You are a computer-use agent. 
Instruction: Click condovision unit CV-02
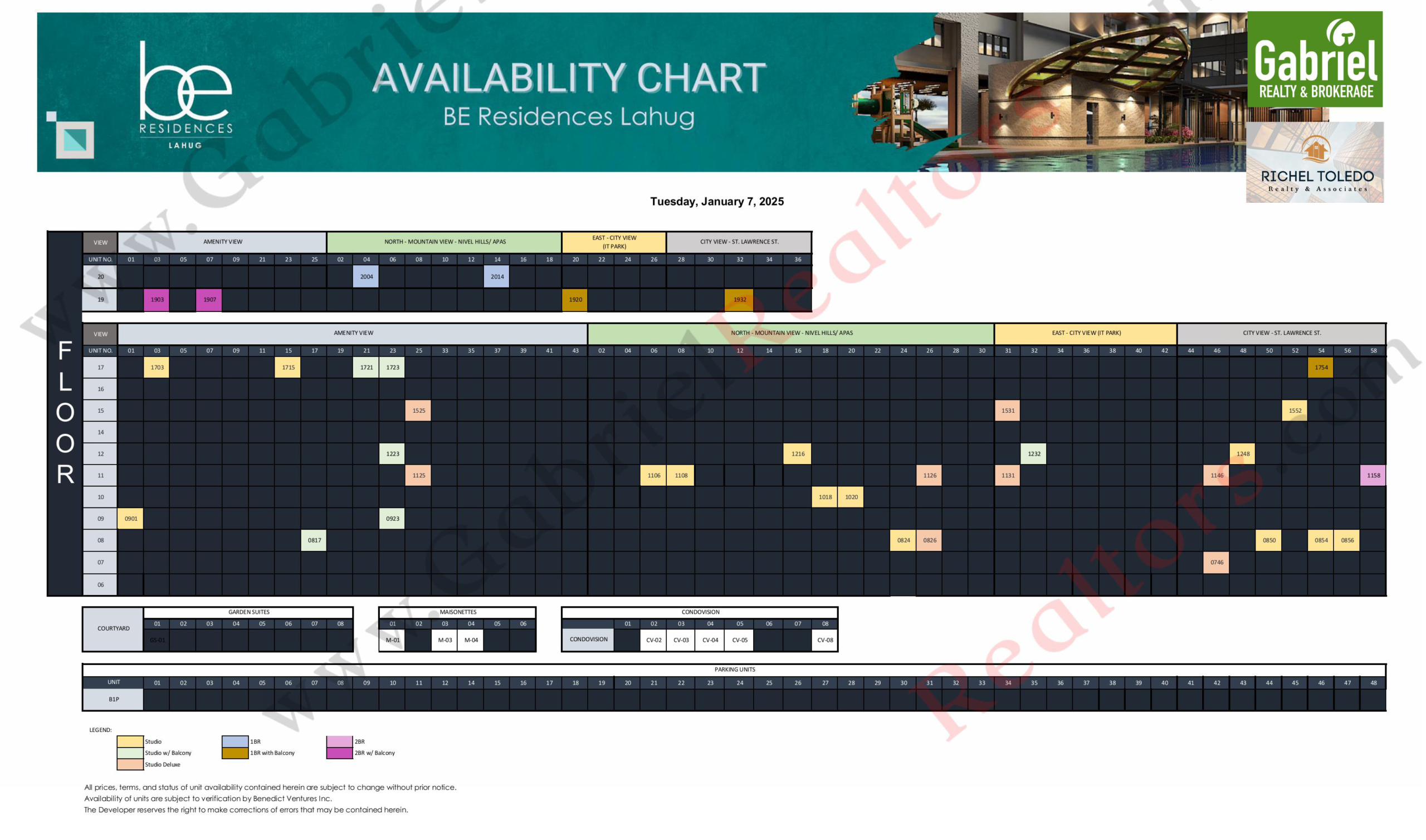(653, 640)
